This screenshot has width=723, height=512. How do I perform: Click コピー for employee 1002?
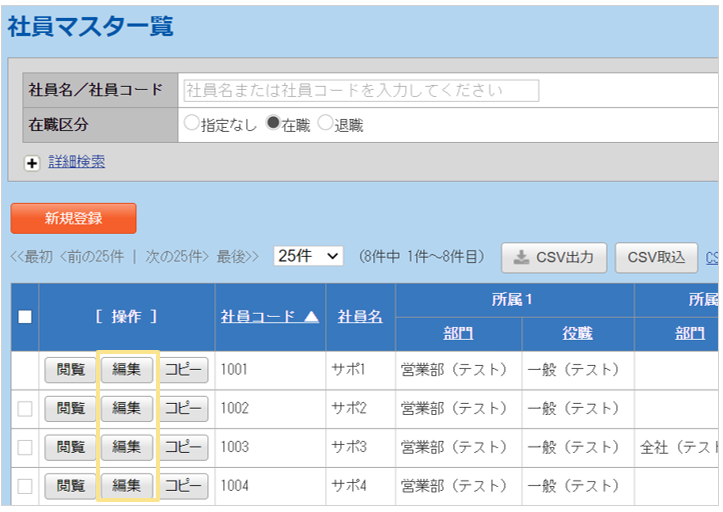[183, 408]
